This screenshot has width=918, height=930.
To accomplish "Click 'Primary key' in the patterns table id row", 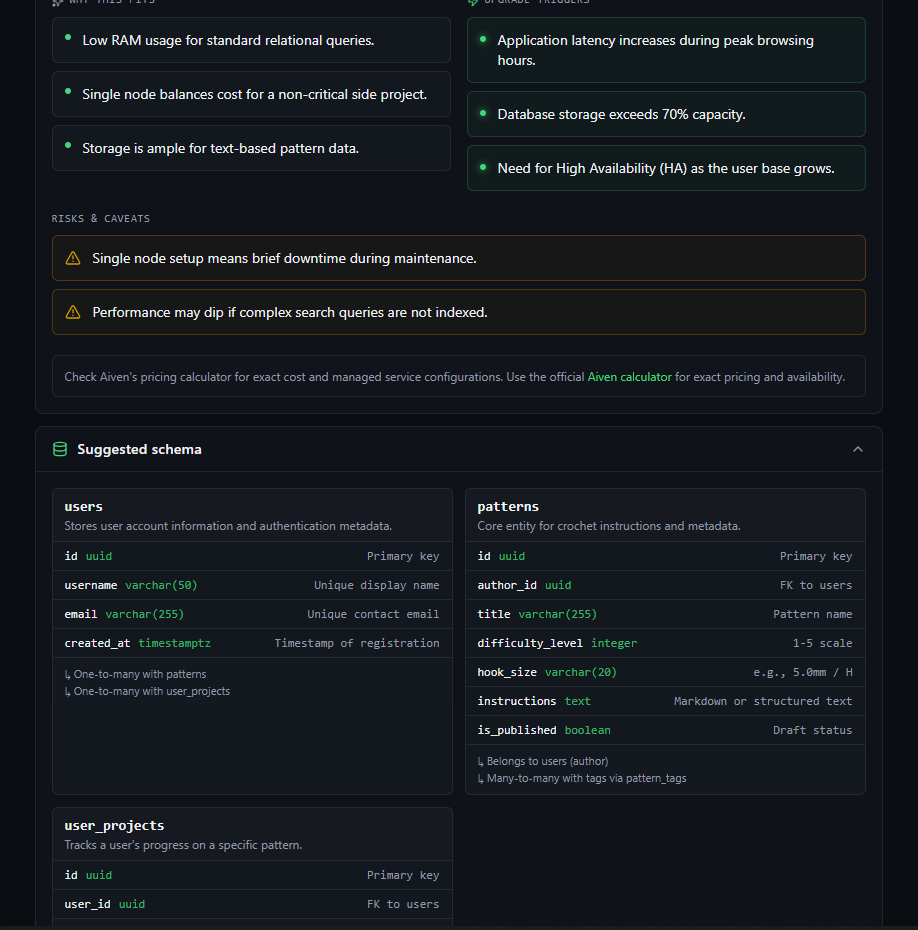I will (x=816, y=556).
